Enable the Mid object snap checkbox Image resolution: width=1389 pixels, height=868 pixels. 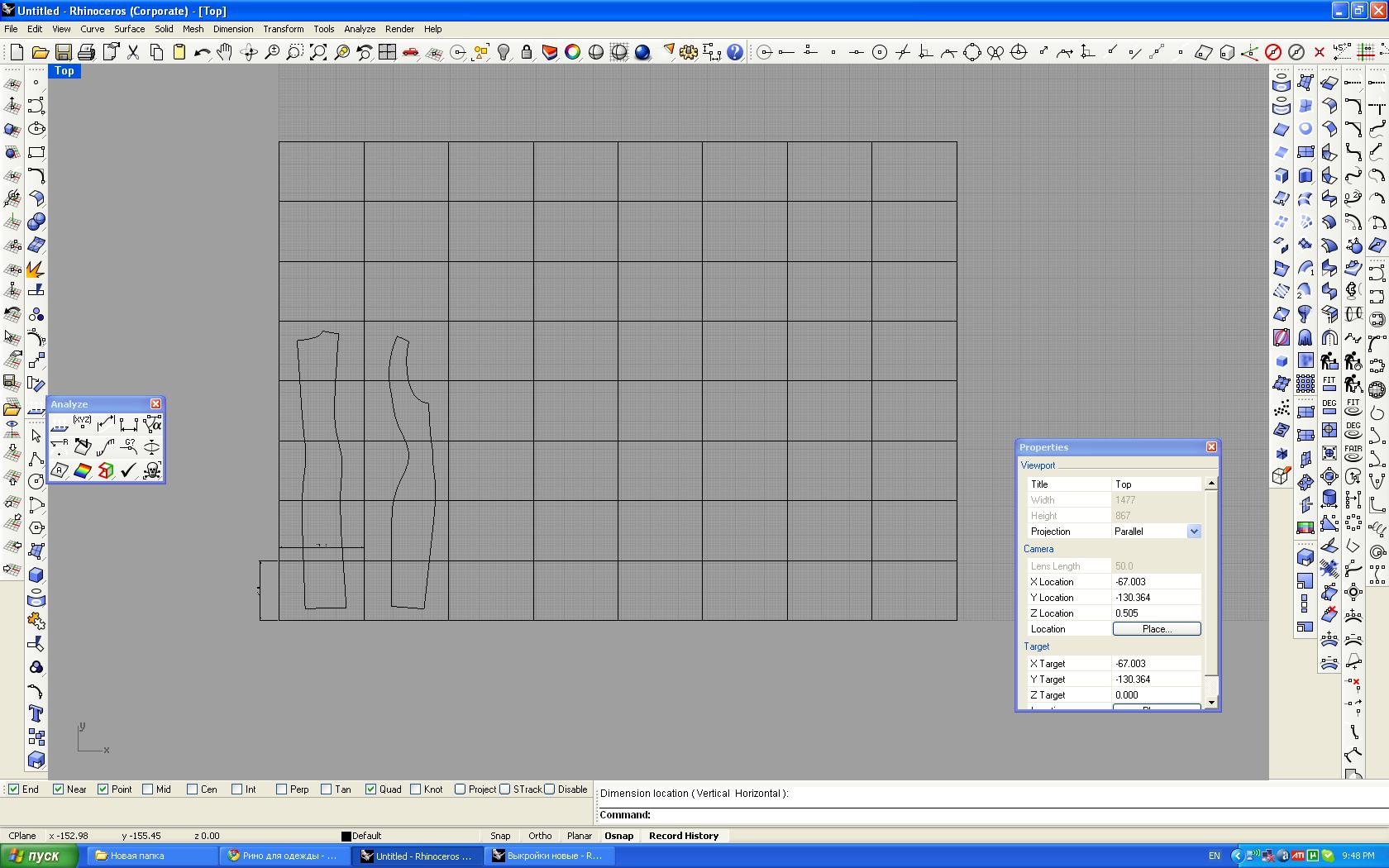(x=148, y=789)
